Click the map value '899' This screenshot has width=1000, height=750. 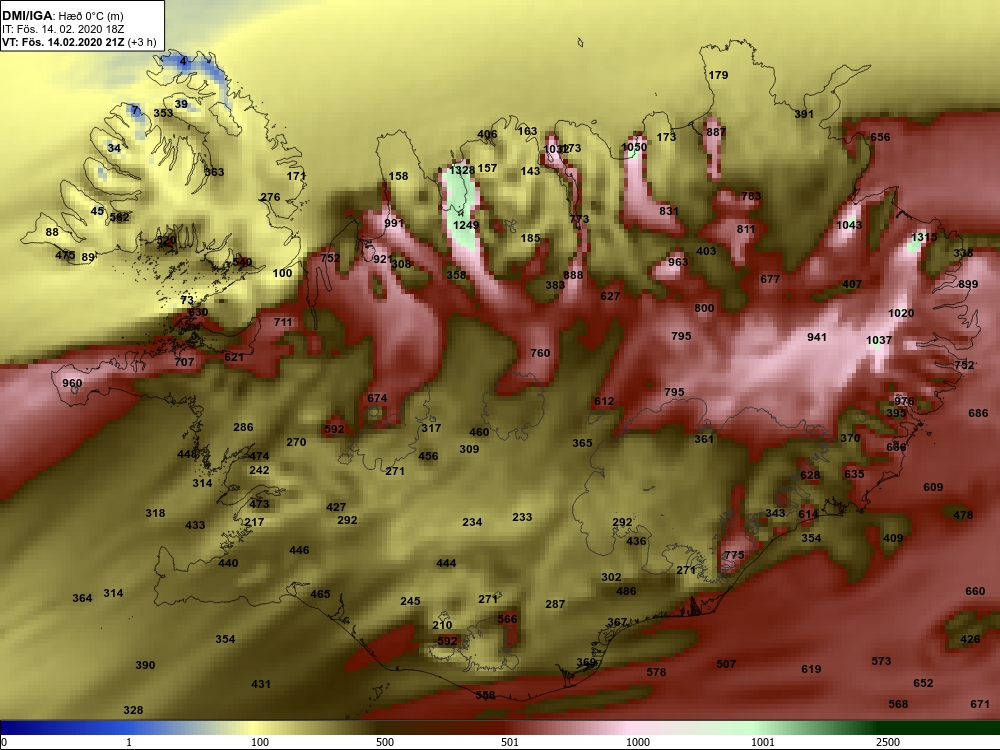click(968, 284)
